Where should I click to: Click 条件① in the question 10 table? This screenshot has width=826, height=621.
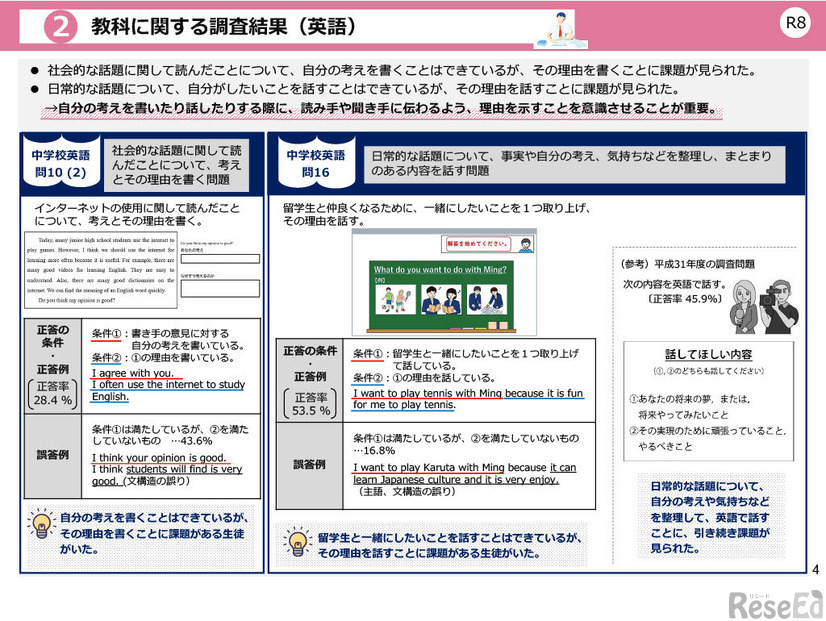tap(106, 333)
